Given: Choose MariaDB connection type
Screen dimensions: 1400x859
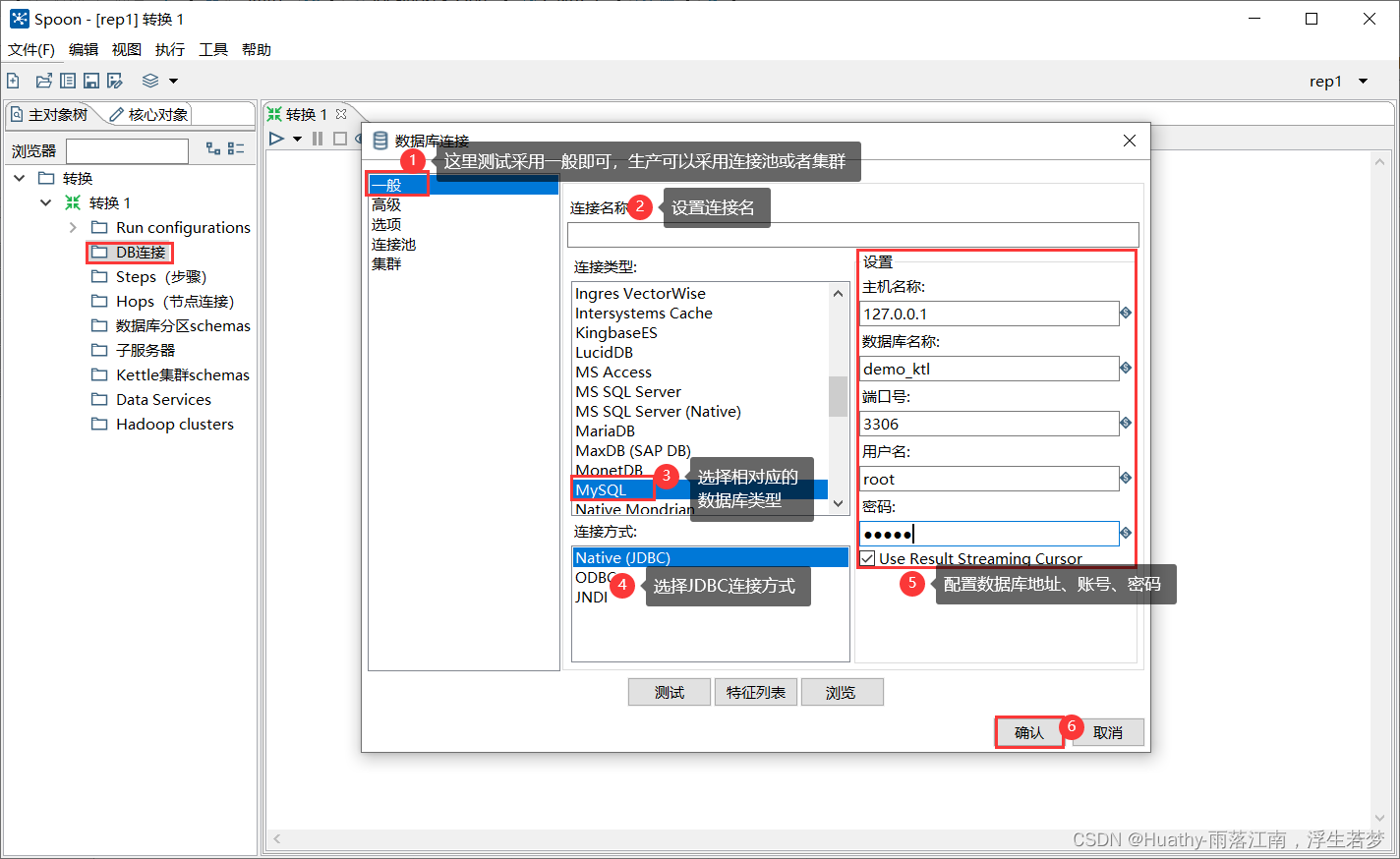Looking at the screenshot, I should 605,430.
